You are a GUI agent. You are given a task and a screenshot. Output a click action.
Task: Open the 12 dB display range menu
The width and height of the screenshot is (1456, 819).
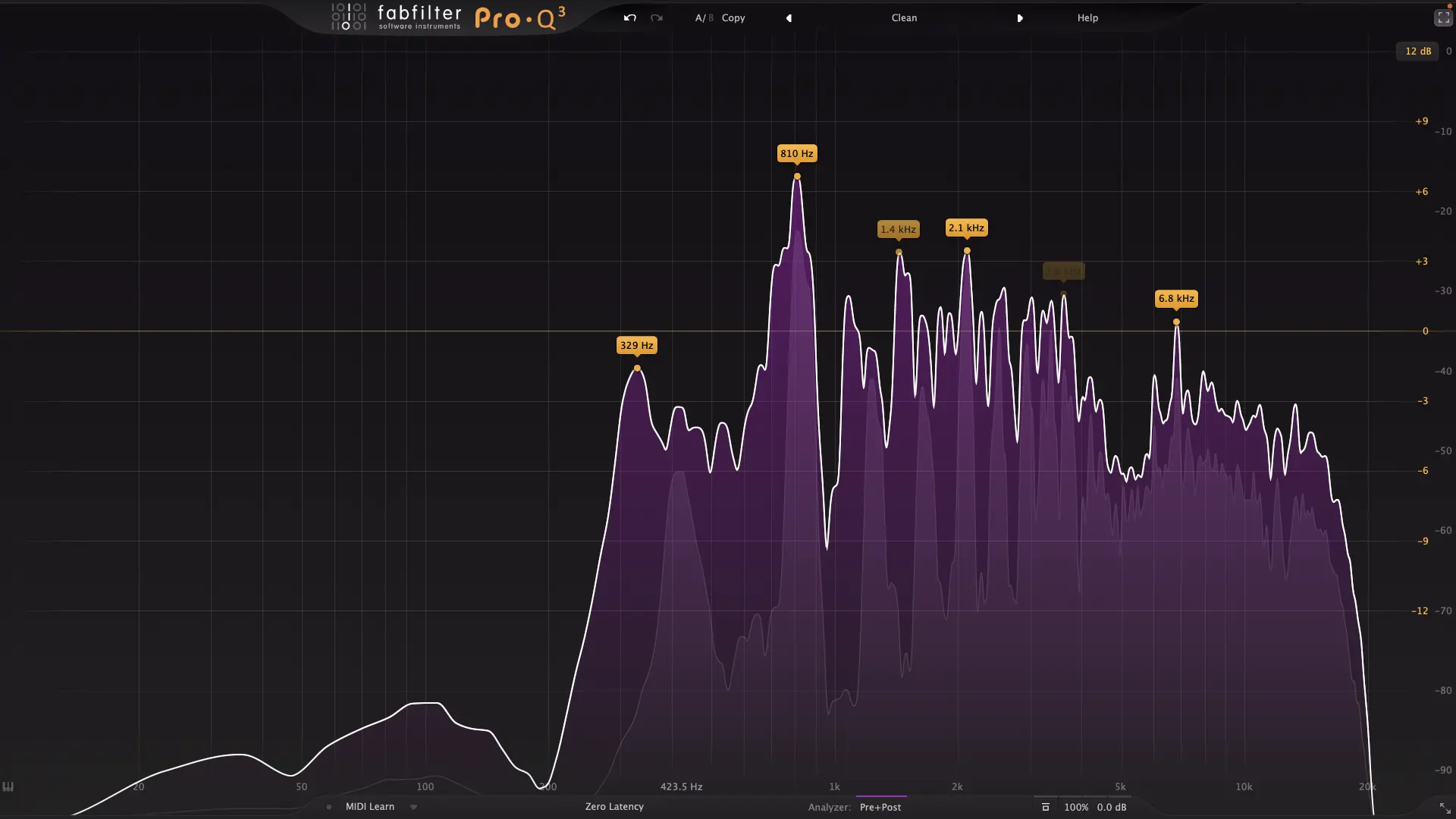pyautogui.click(x=1417, y=51)
